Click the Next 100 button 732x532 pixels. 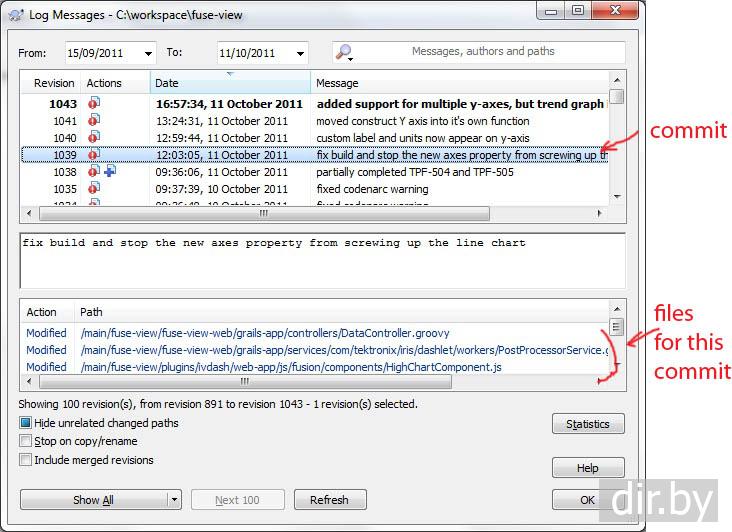(238, 500)
